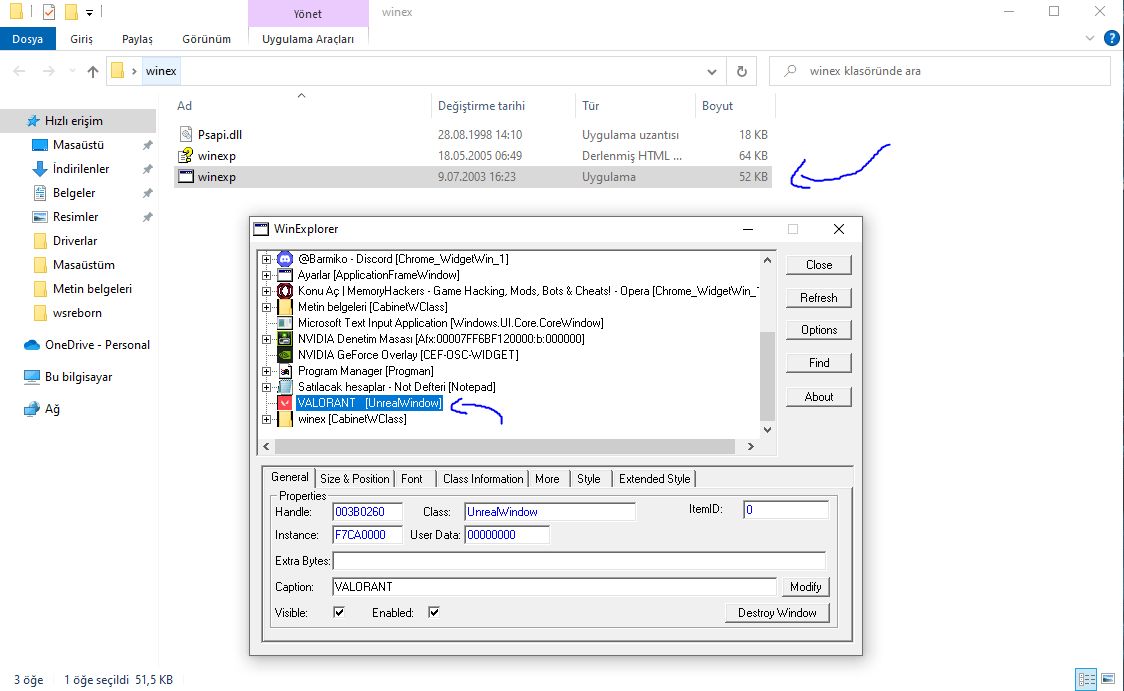Click the WinExplorer Close button
The height and width of the screenshot is (691, 1124).
[x=819, y=265]
